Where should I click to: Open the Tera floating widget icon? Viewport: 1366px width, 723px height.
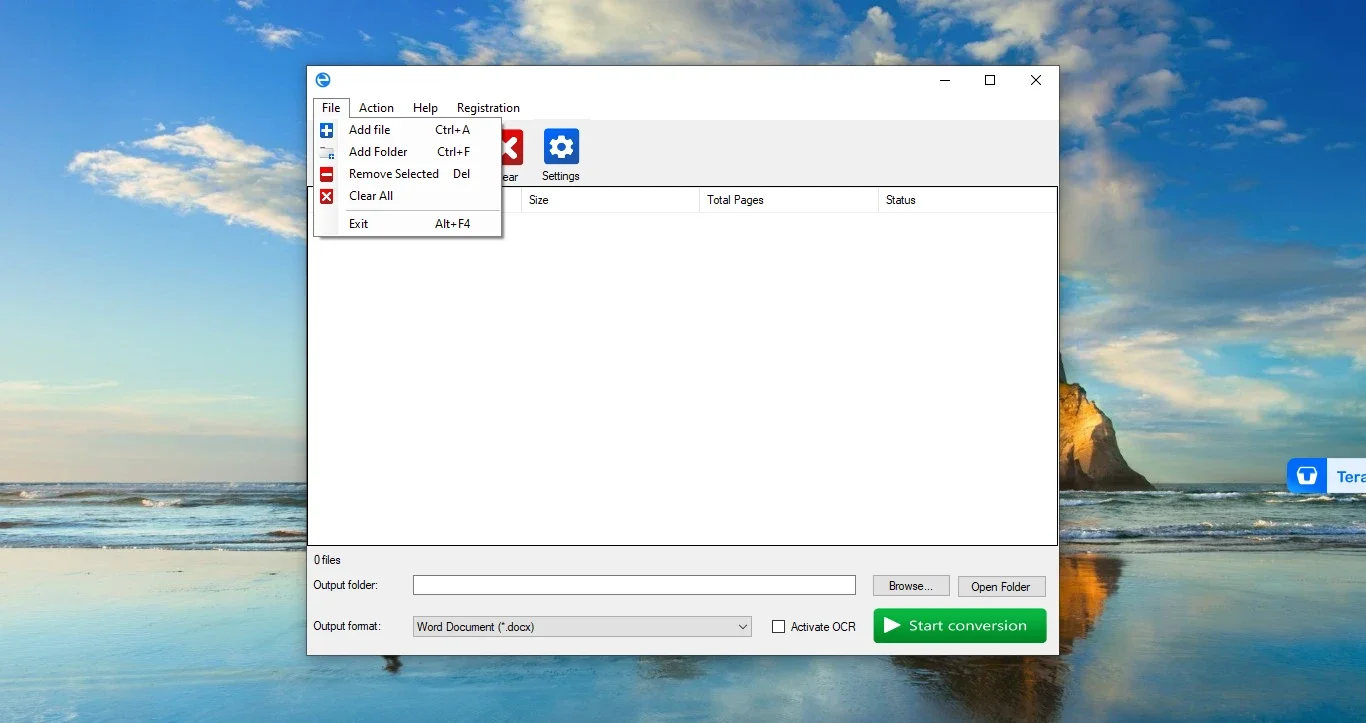pyautogui.click(x=1306, y=476)
